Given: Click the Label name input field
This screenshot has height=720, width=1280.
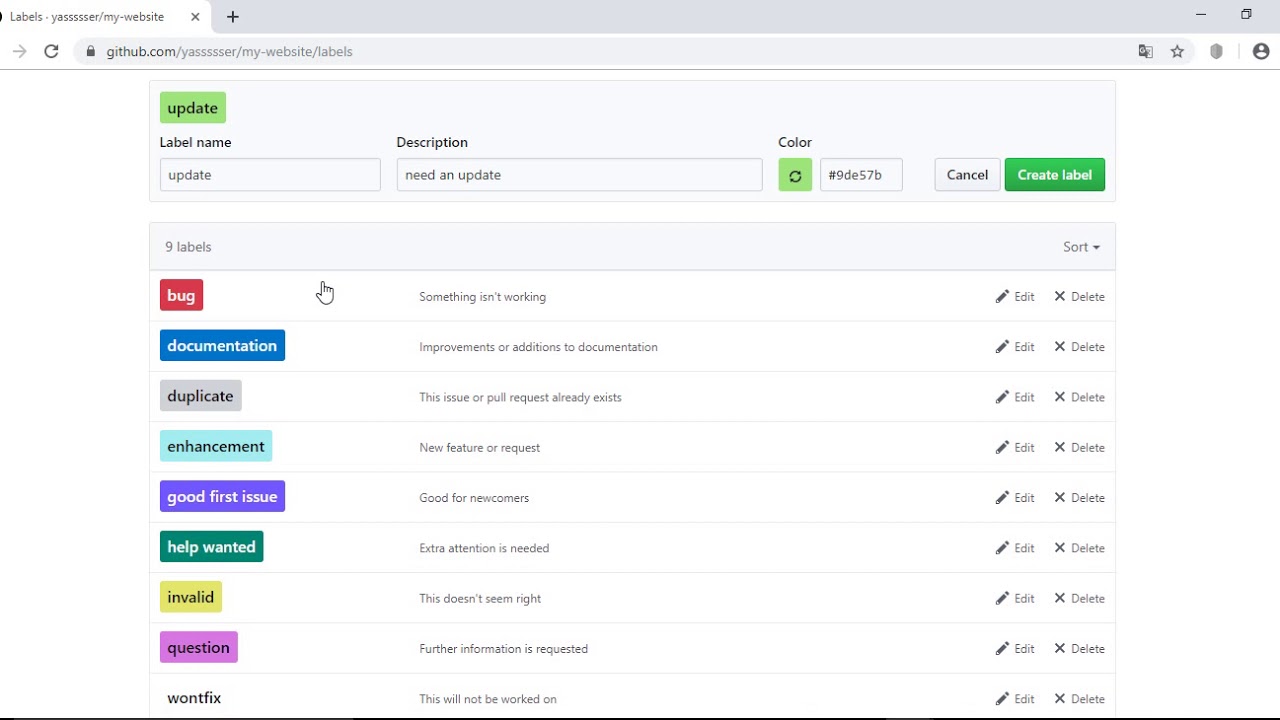Looking at the screenshot, I should coord(270,175).
